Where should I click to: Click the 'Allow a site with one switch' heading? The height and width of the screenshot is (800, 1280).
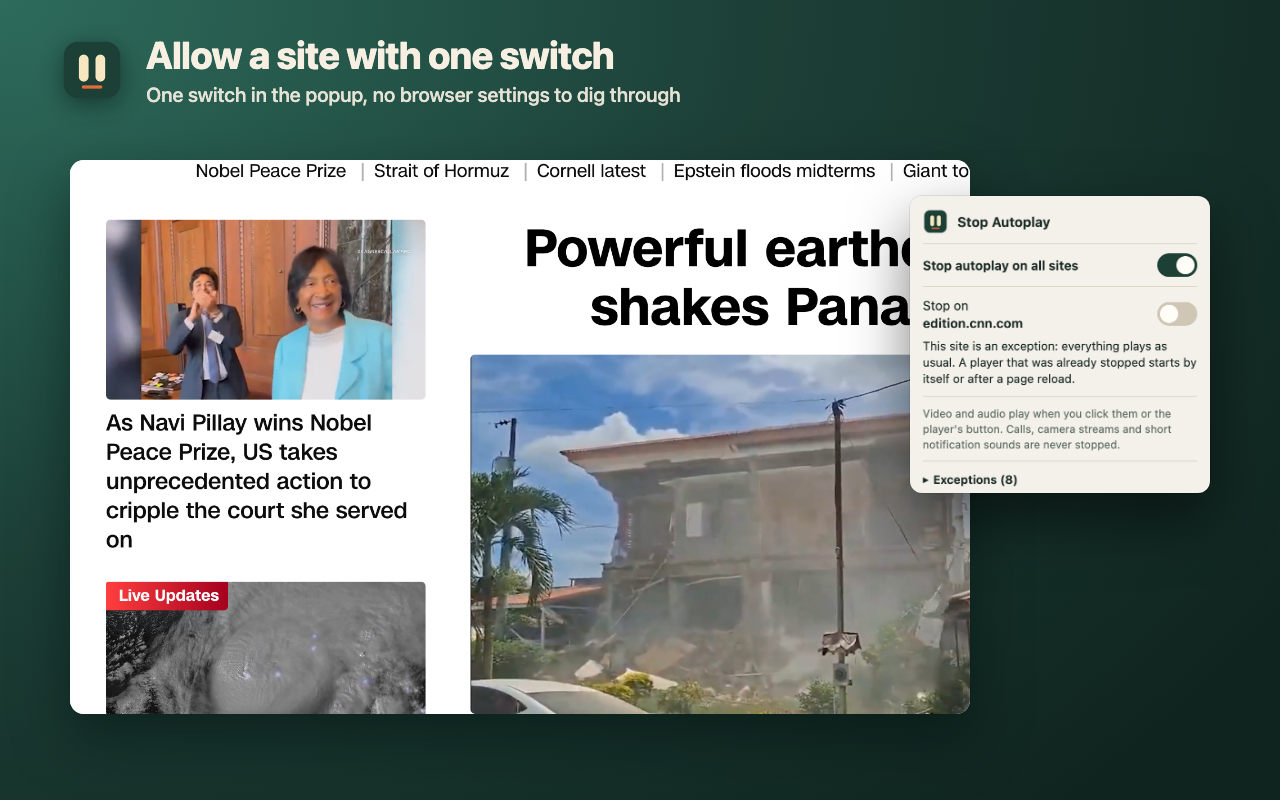380,57
